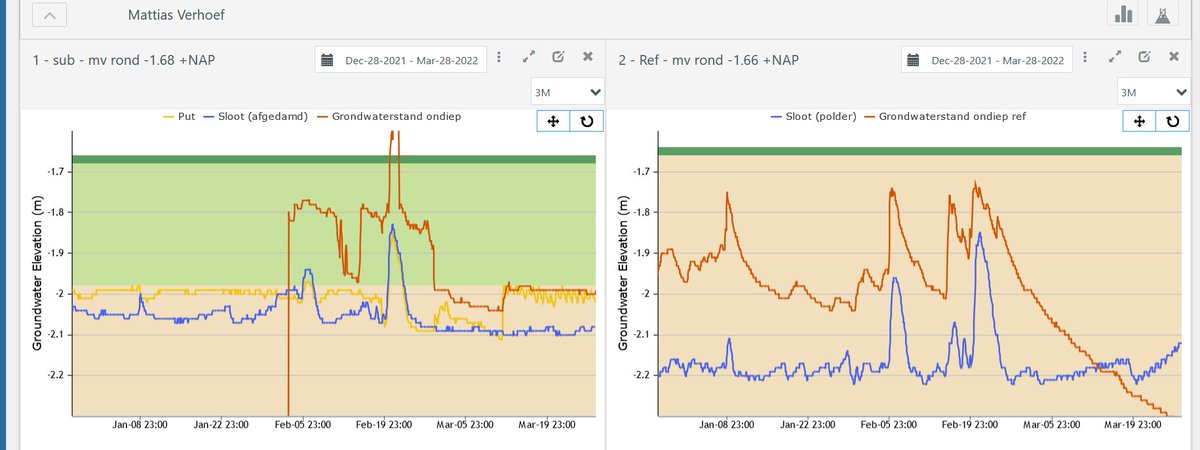Image resolution: width=1200 pixels, height=450 pixels.
Task: Open the three-dot menu of chart 1
Action: (x=500, y=58)
